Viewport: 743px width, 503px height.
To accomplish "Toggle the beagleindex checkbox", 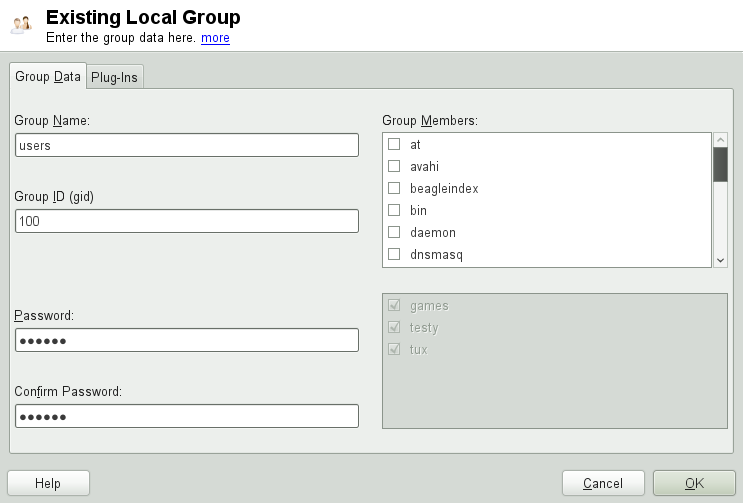I will pos(394,188).
